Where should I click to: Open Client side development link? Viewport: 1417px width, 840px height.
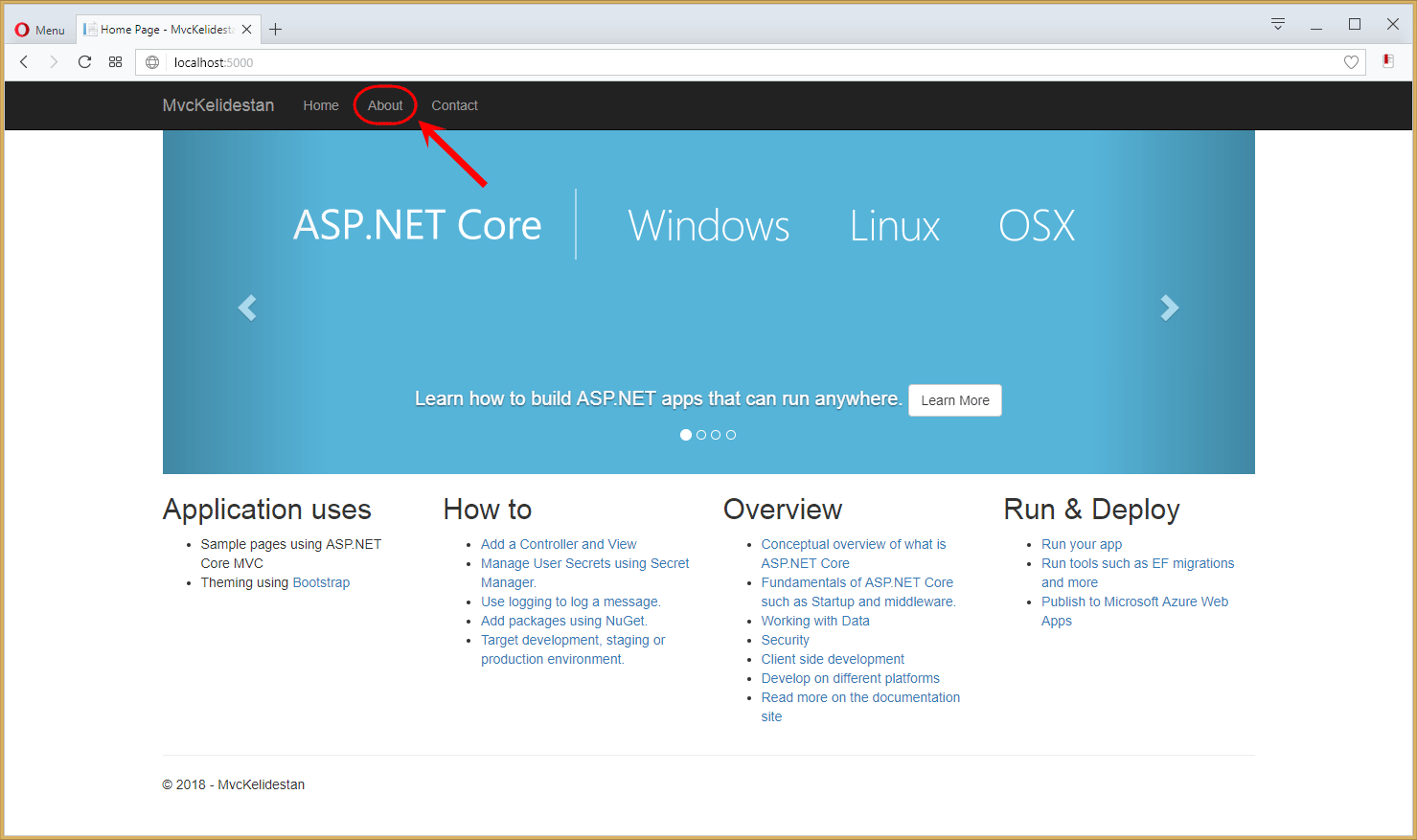833,659
